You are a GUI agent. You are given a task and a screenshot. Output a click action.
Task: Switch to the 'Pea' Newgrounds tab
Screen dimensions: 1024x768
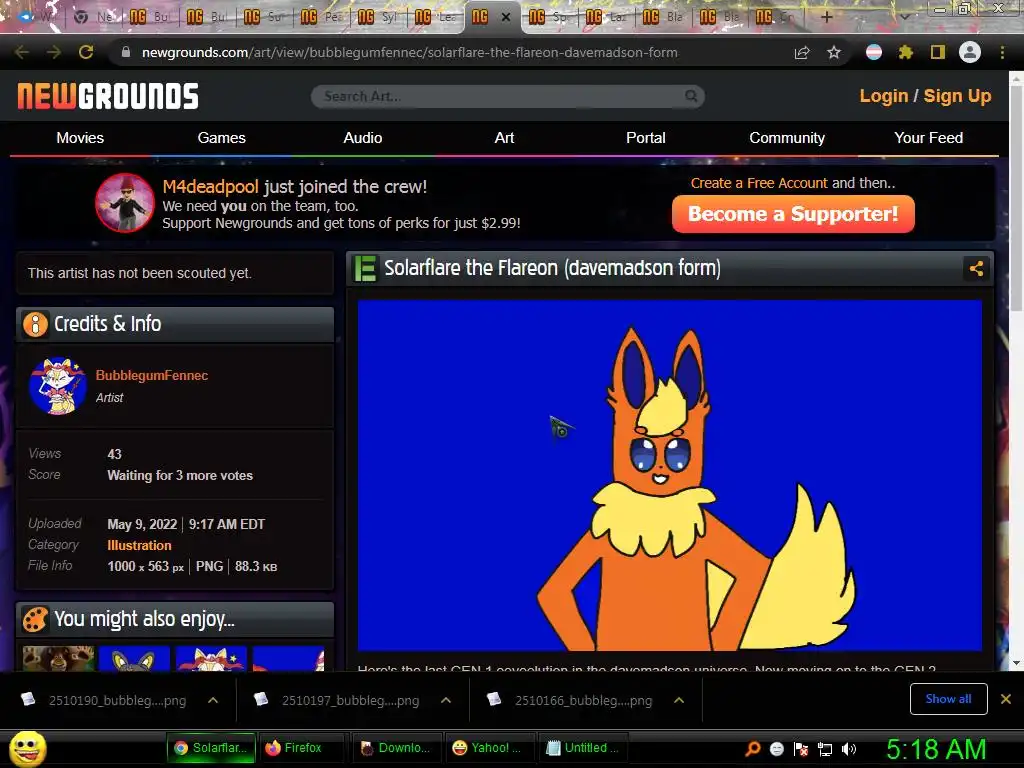[322, 17]
